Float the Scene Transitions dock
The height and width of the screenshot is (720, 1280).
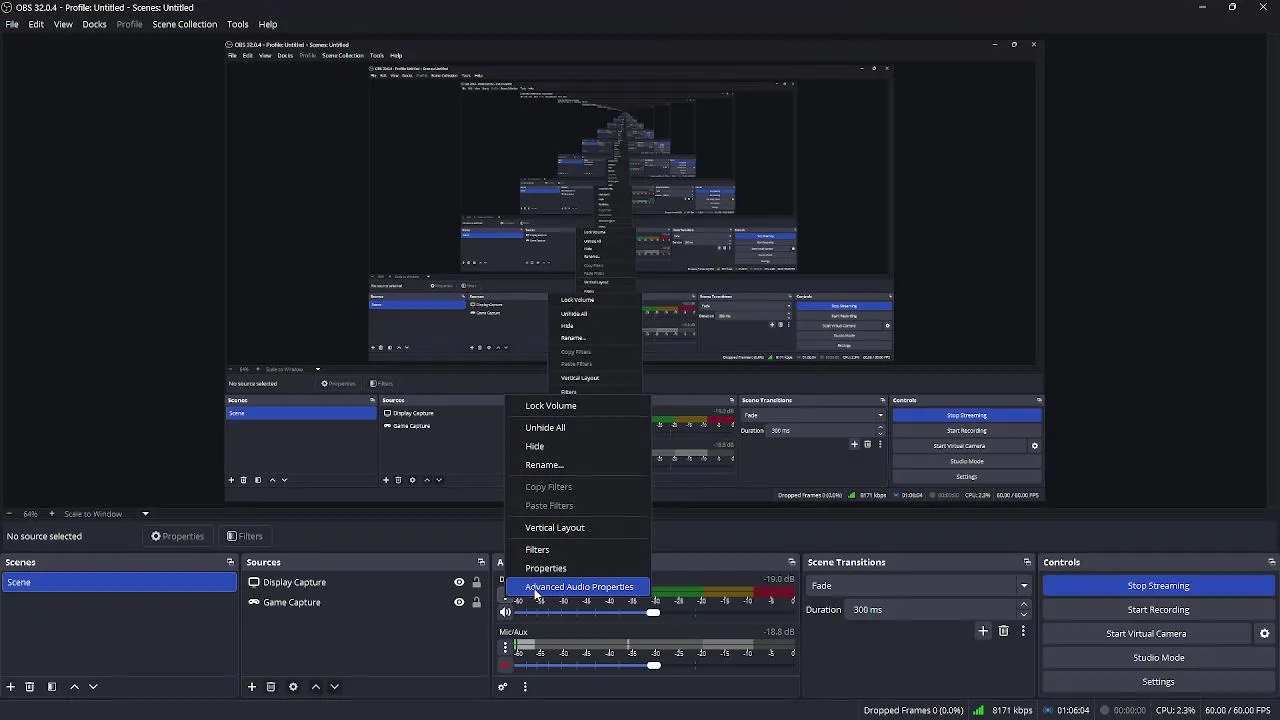(x=1027, y=562)
